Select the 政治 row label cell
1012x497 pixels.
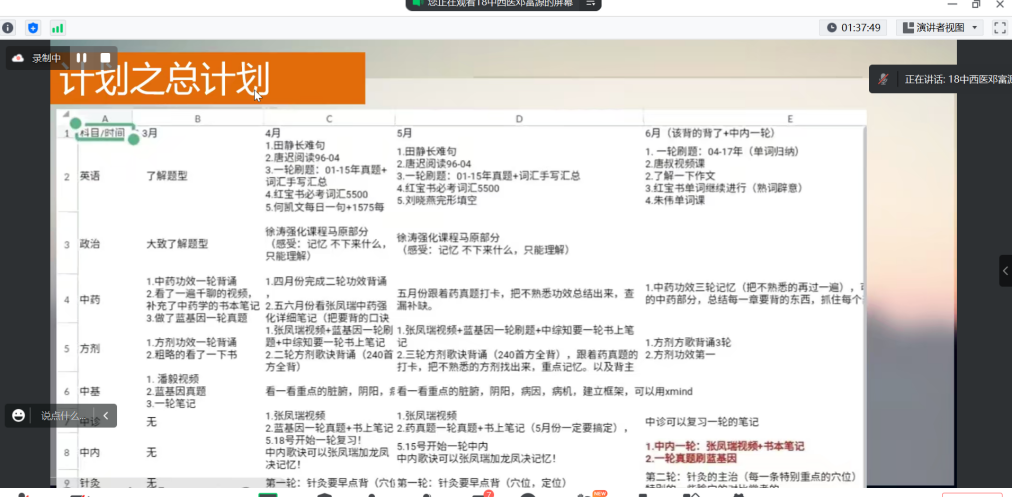(89, 243)
